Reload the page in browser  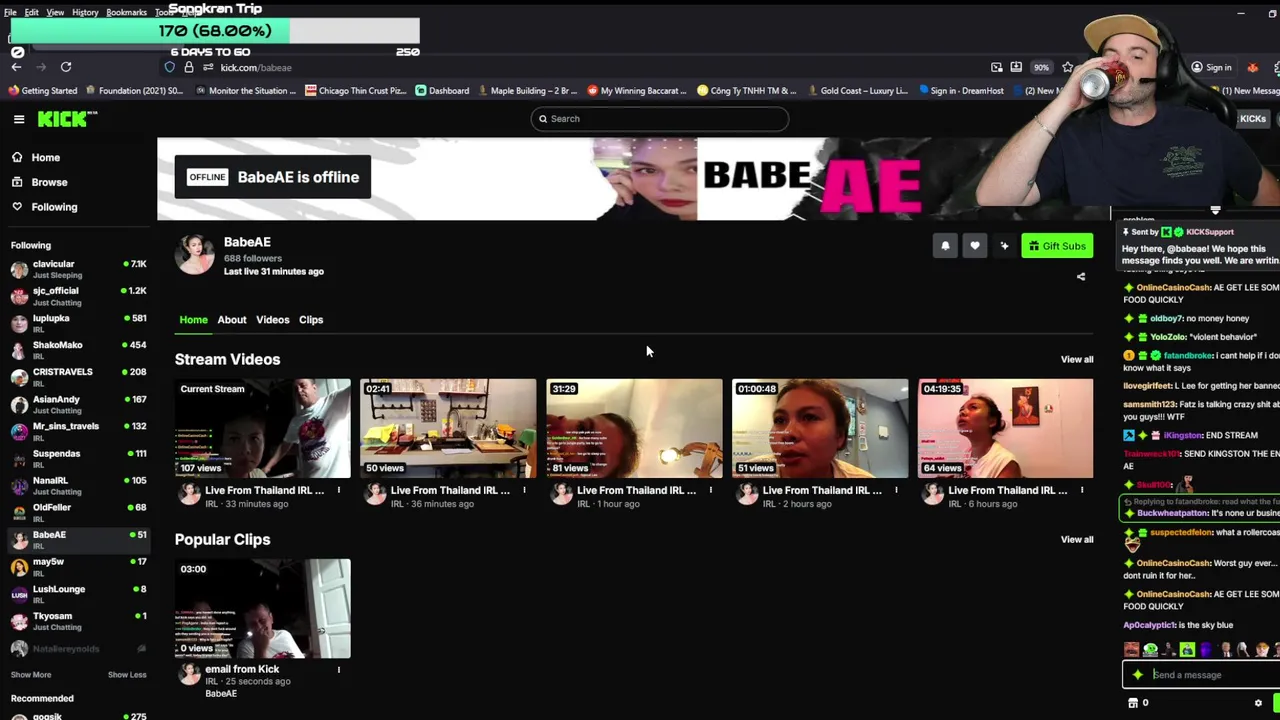66,67
